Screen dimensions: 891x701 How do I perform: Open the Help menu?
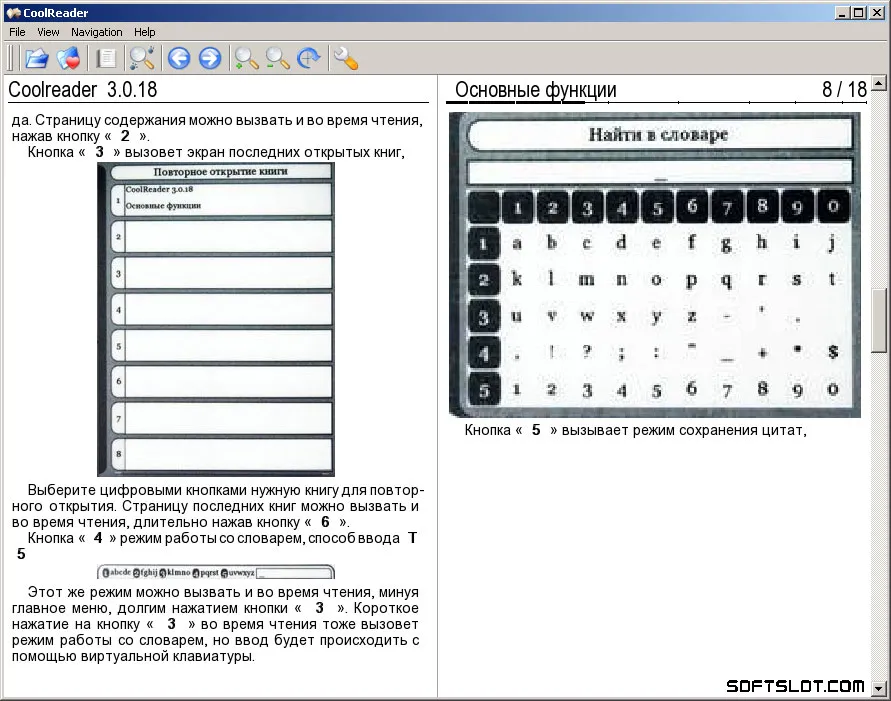coord(144,32)
